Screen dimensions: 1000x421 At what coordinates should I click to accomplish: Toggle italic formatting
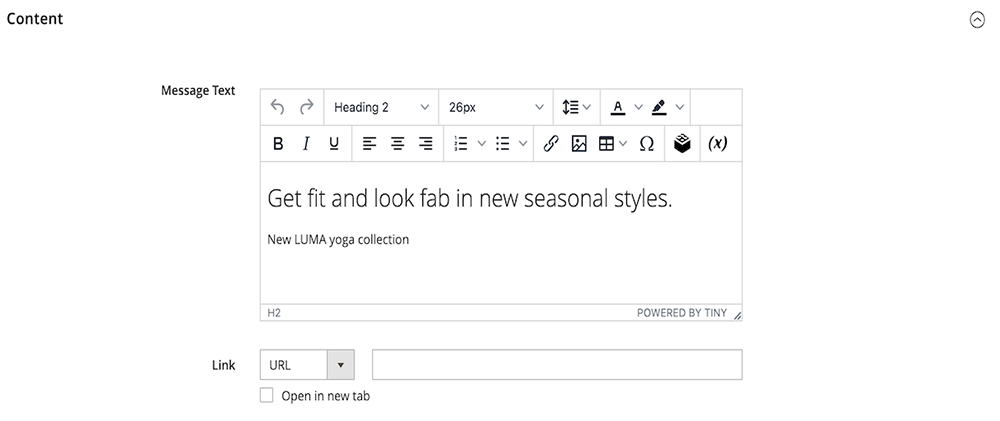[x=306, y=144]
